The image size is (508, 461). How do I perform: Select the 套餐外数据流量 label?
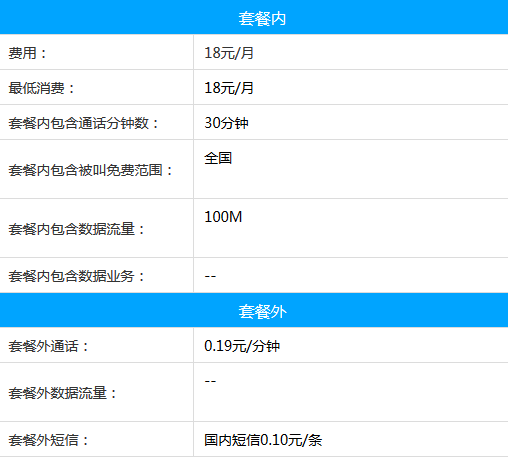point(63,393)
